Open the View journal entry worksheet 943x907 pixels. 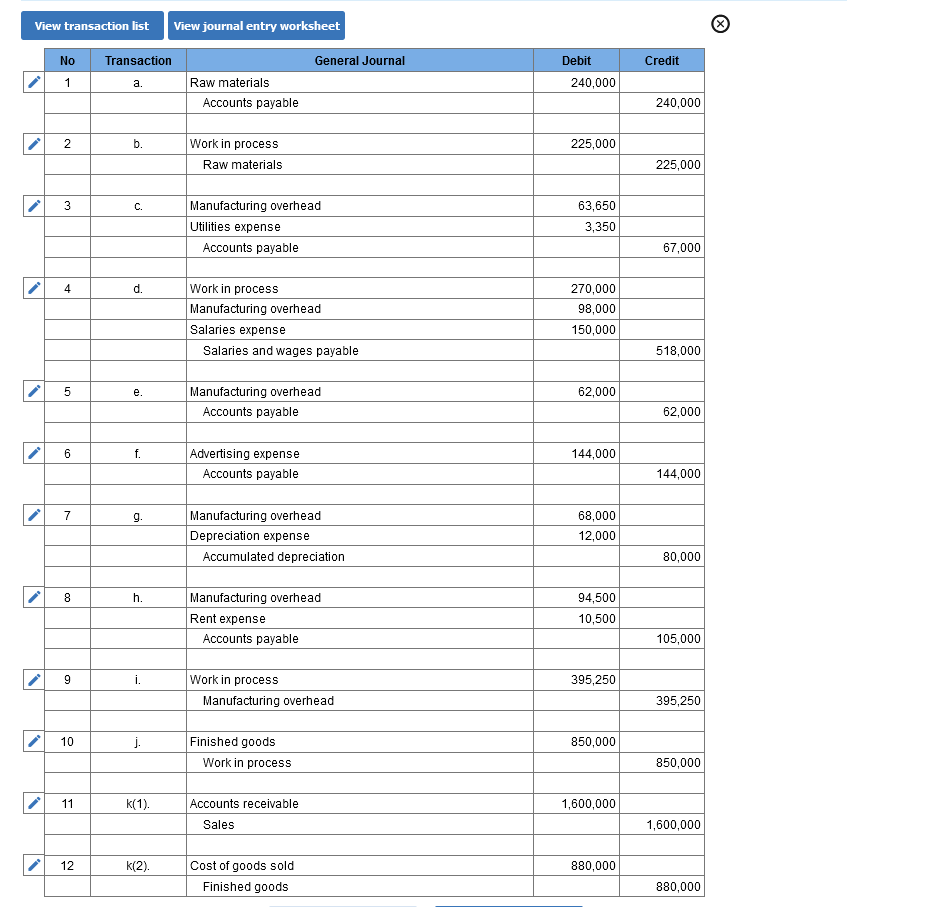tap(256, 25)
